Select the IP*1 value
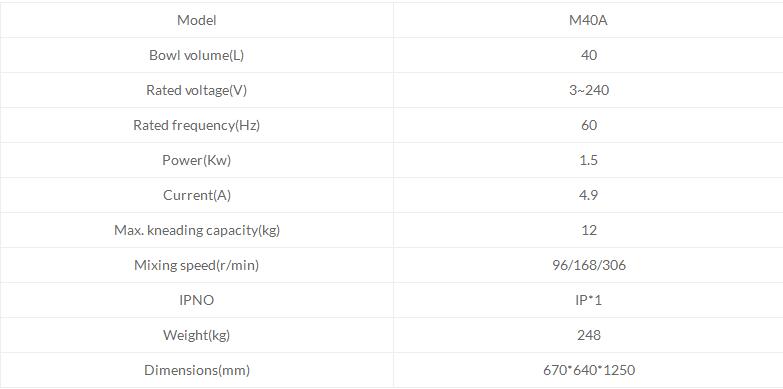 coord(589,300)
